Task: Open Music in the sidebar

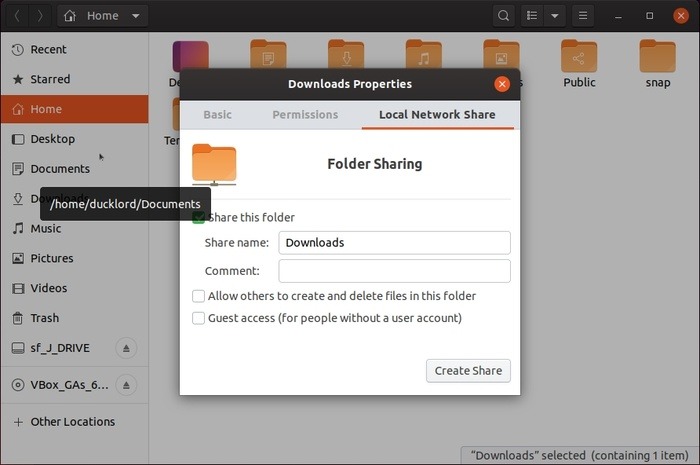Action: pos(75,228)
